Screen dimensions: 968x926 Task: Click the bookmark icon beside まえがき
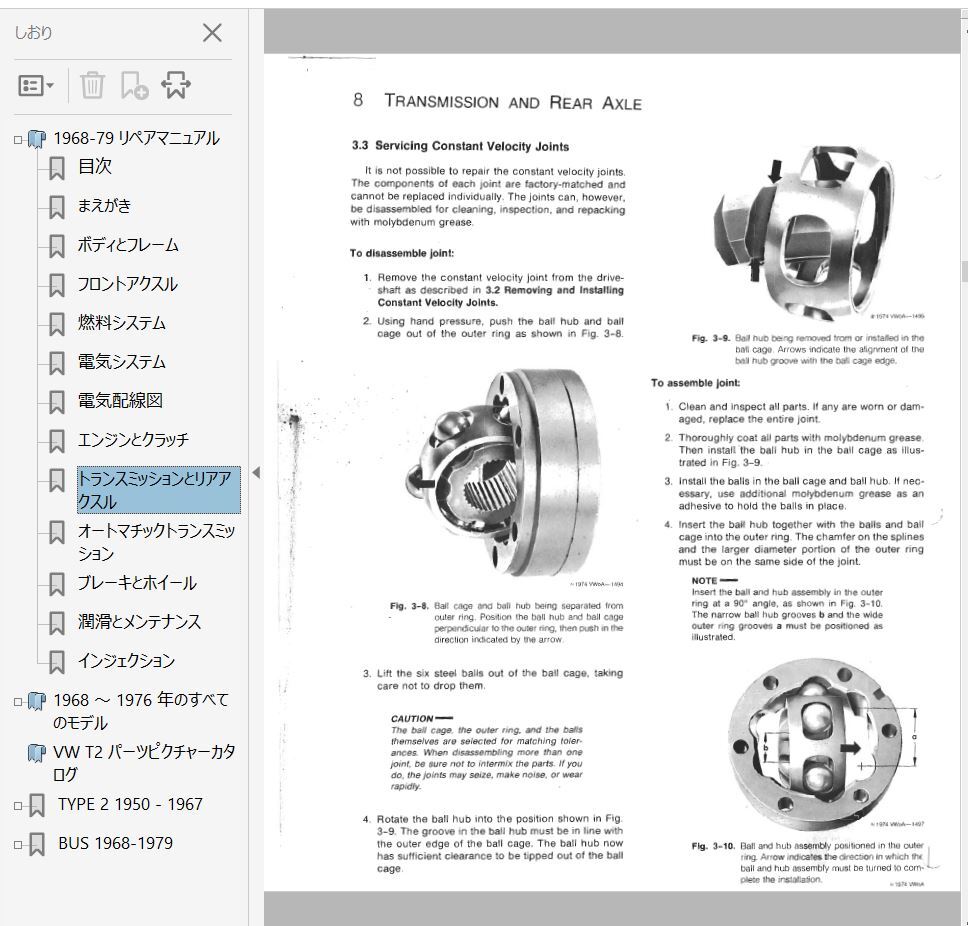(57, 207)
